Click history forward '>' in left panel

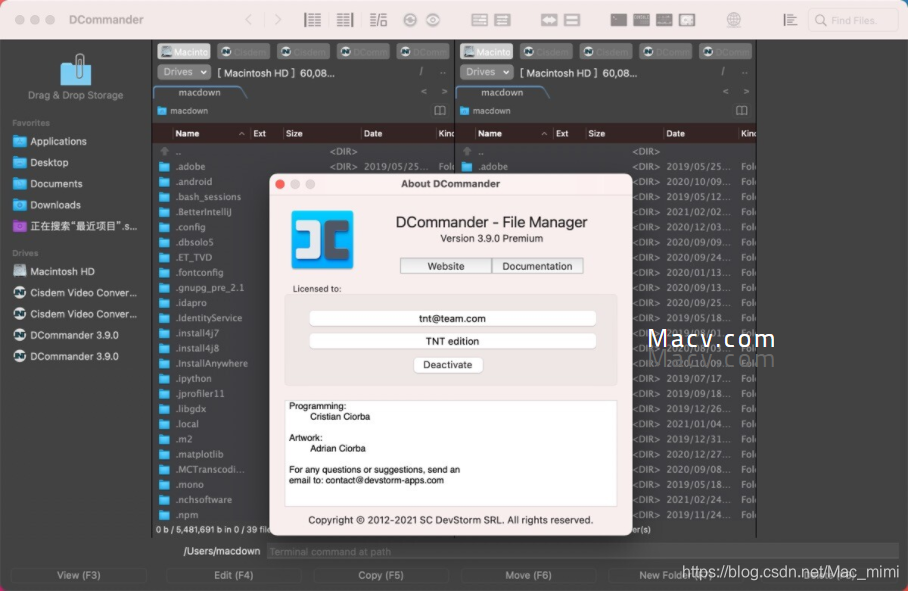[x=445, y=92]
